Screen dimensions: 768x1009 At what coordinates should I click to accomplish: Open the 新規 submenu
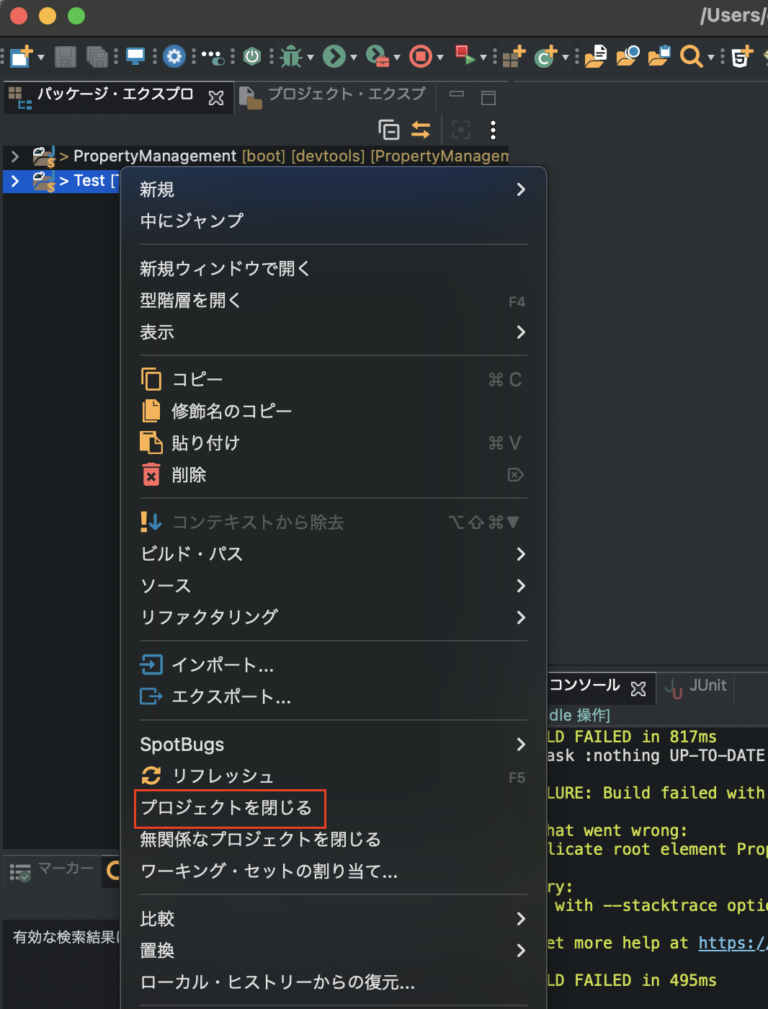pos(333,189)
